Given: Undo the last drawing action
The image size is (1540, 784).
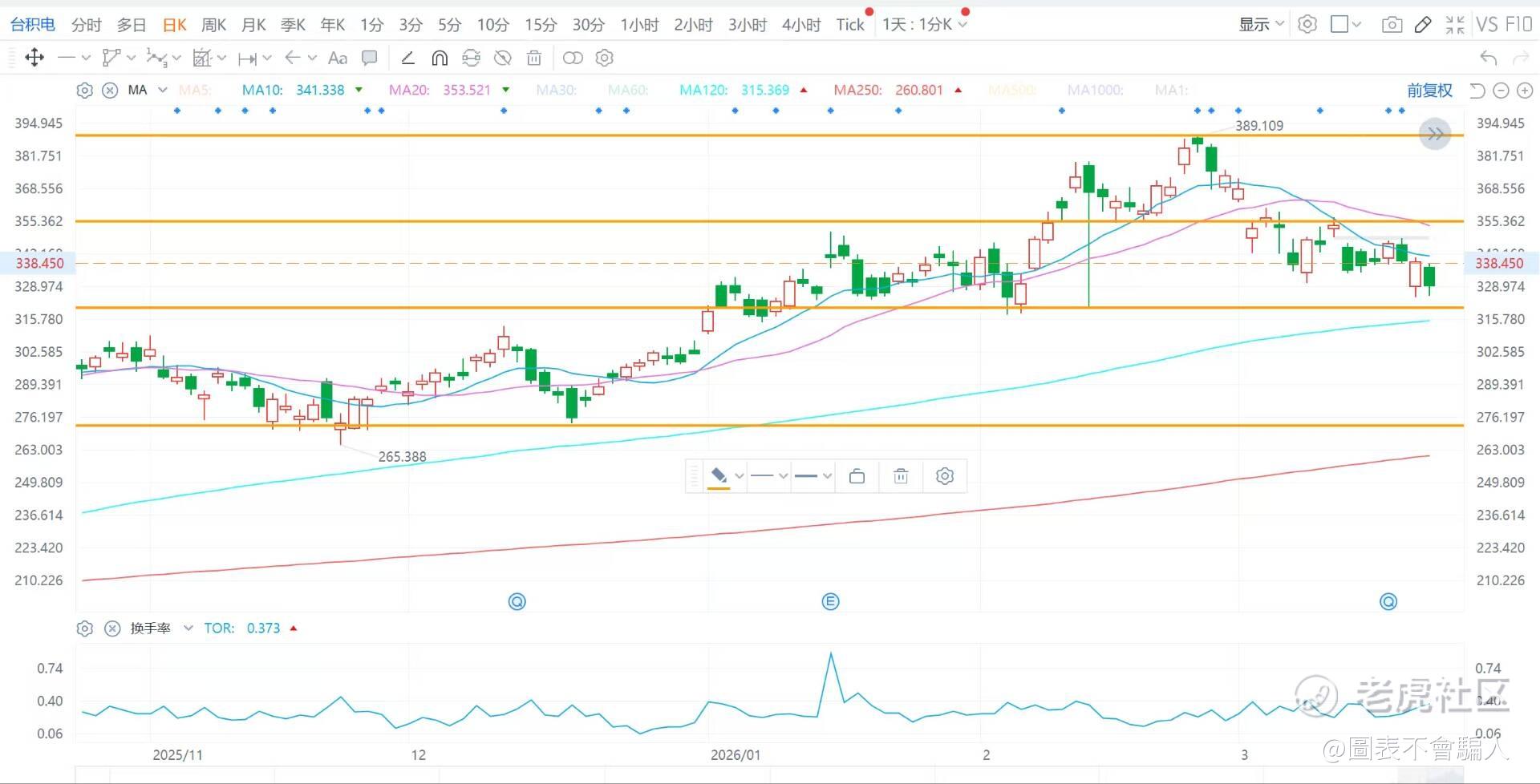Looking at the screenshot, I should tap(1489, 58).
